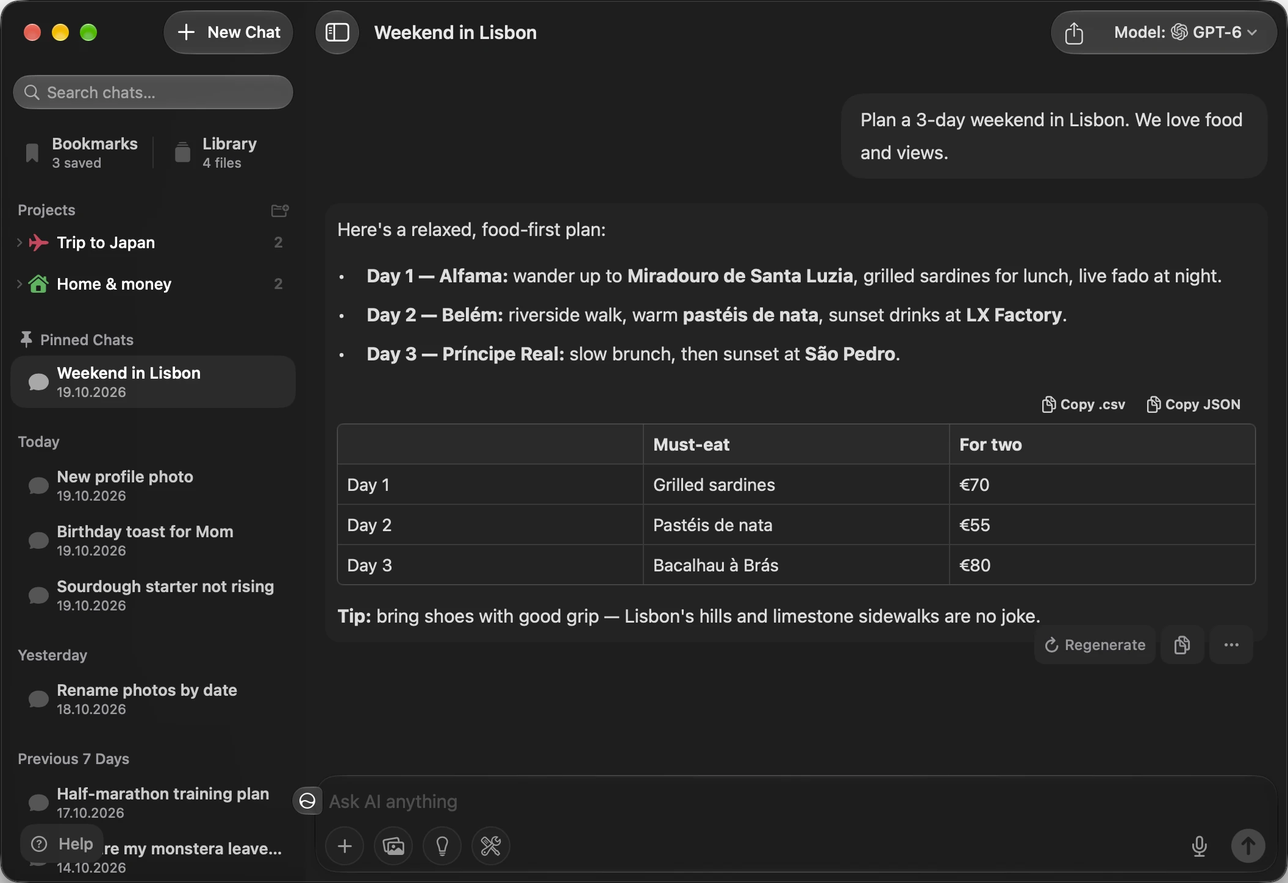Copy the table as .csv
This screenshot has width=1288, height=883.
pyautogui.click(x=1083, y=404)
